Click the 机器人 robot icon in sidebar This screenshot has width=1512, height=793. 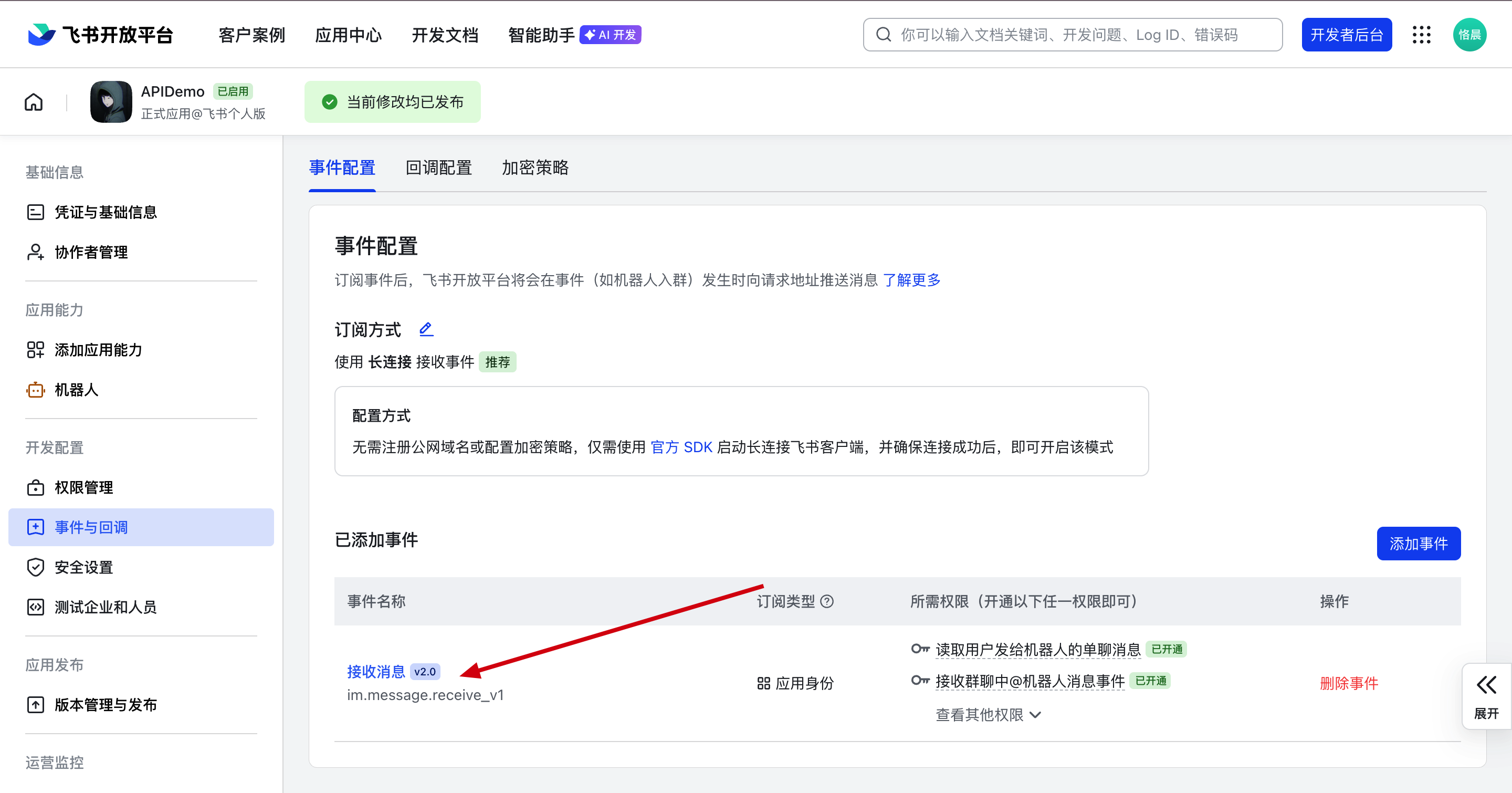[35, 390]
